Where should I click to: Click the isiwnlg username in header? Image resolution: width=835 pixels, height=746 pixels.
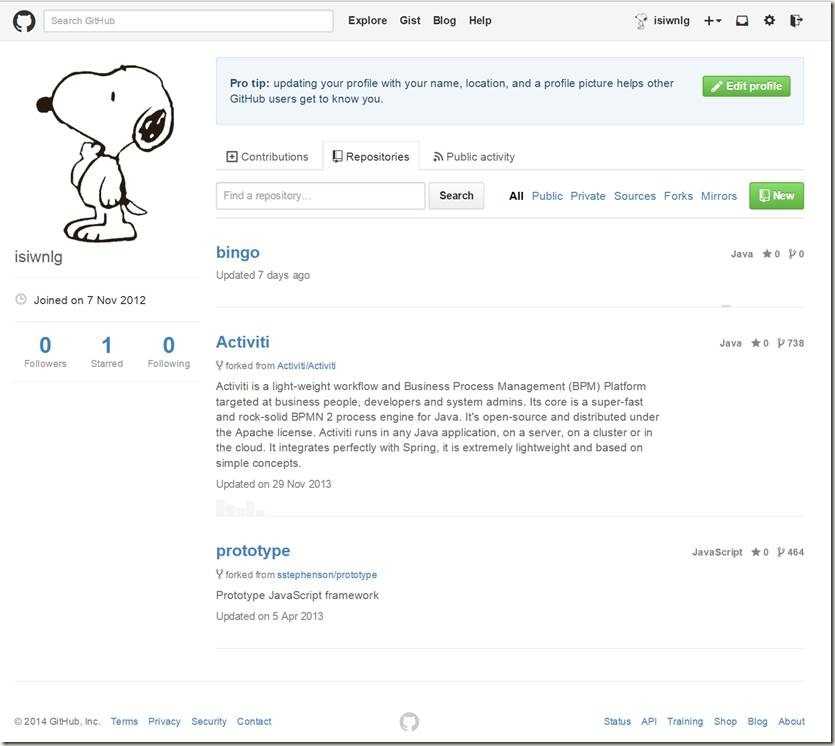click(672, 21)
